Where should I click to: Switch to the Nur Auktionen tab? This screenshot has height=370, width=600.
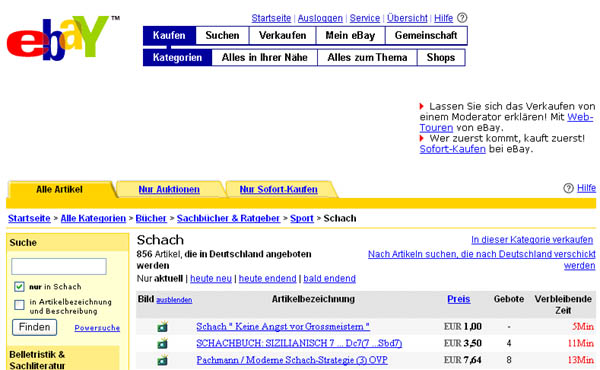click(169, 189)
